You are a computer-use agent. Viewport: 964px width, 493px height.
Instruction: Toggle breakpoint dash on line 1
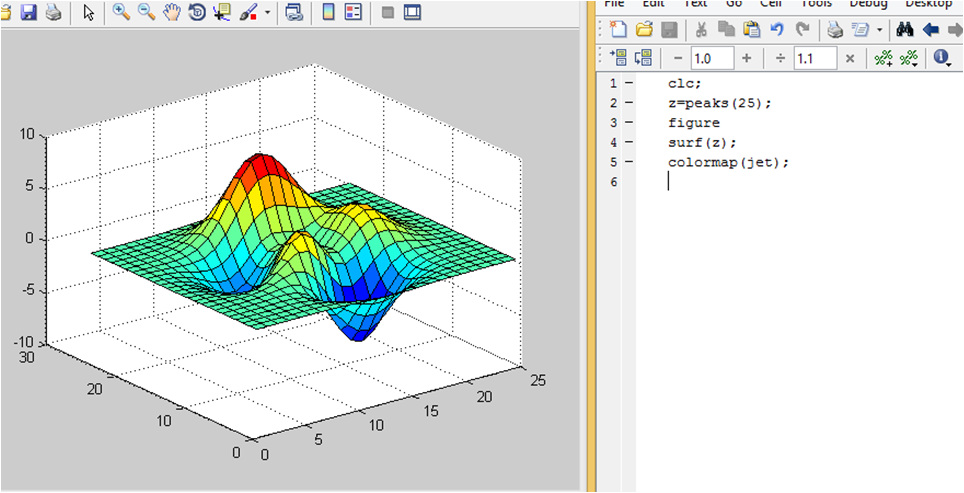tap(628, 82)
